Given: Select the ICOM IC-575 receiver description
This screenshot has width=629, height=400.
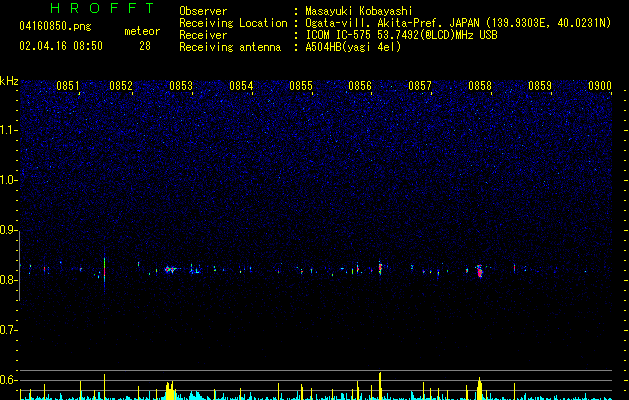Looking at the screenshot, I should coord(401,35).
